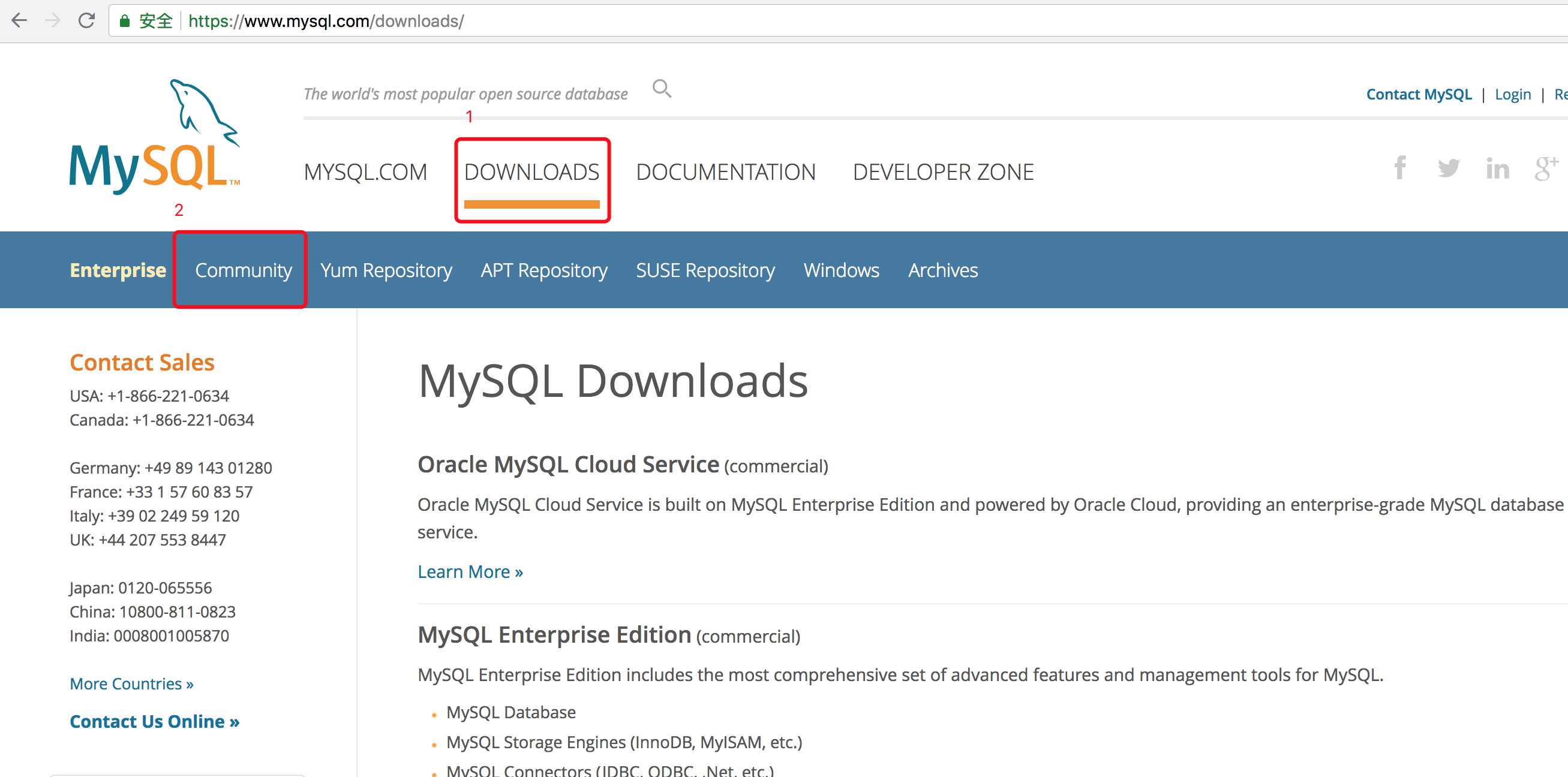The width and height of the screenshot is (1568, 777).
Task: Open MySQL Twitter bird icon
Action: [x=1448, y=168]
